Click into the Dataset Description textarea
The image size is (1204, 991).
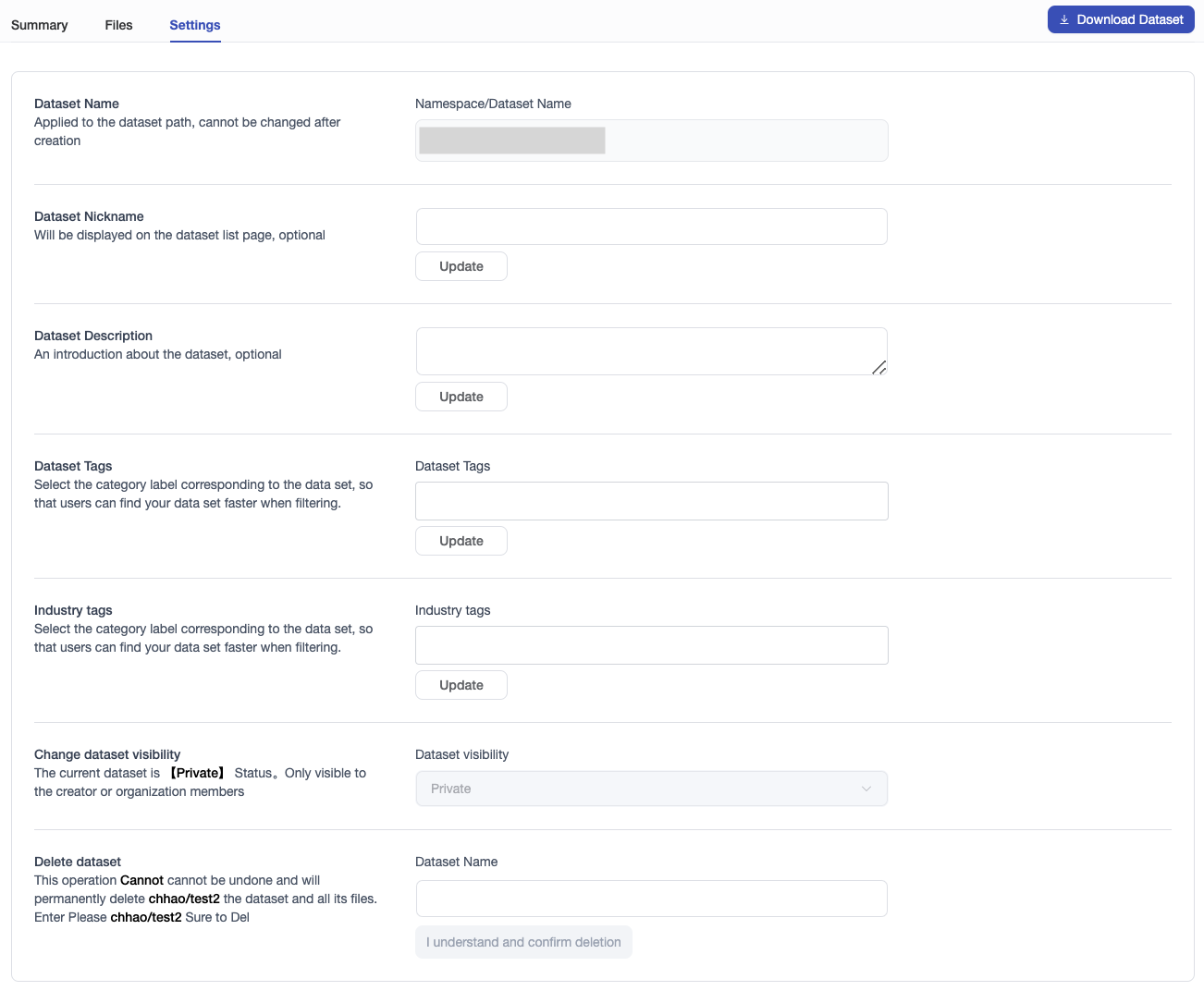[x=651, y=351]
